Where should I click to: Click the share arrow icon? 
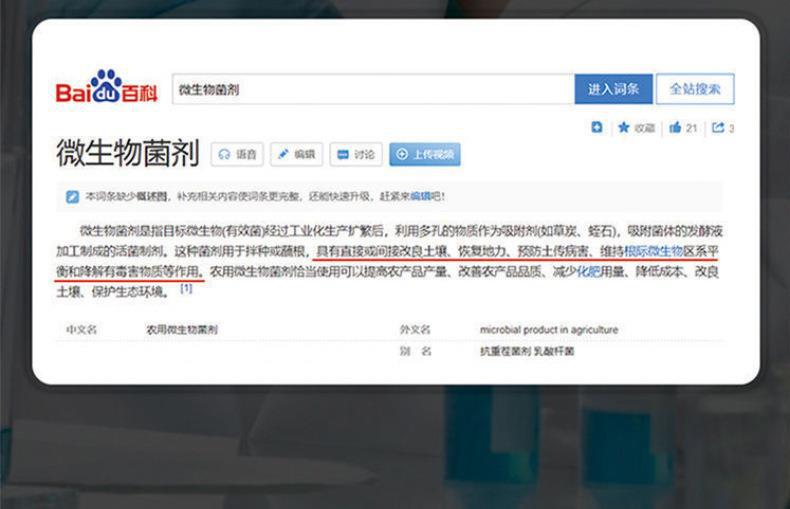point(718,128)
